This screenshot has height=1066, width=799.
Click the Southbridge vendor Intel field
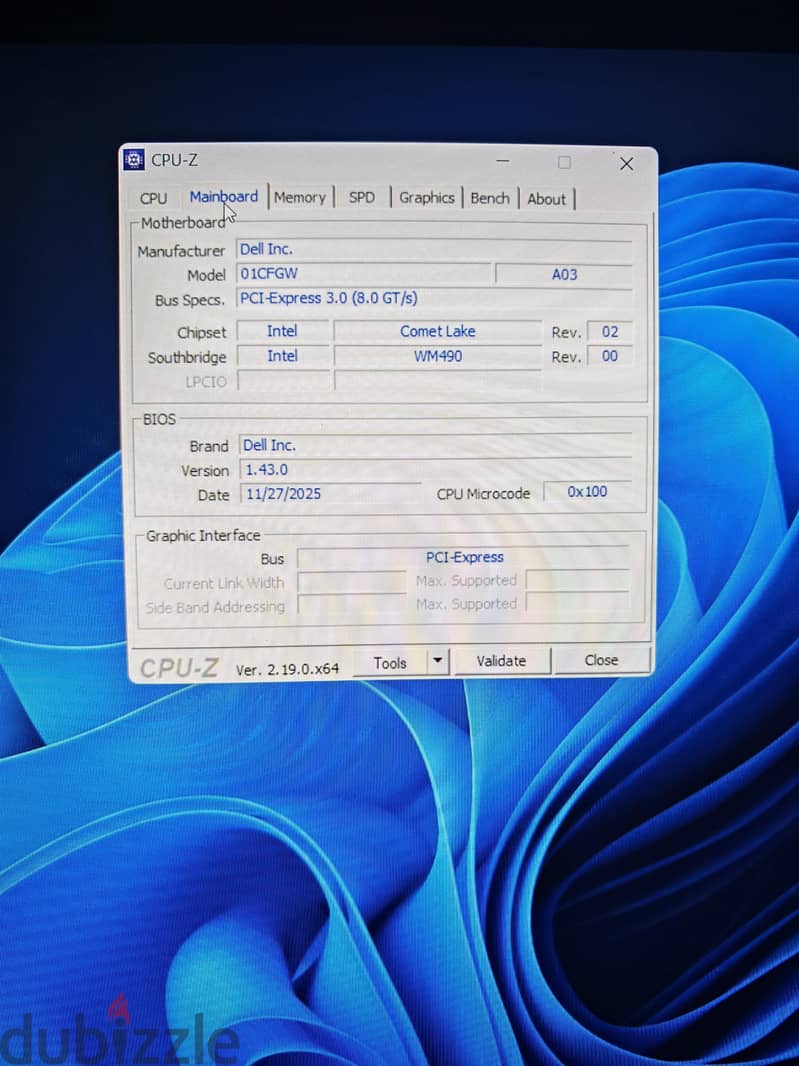(282, 356)
